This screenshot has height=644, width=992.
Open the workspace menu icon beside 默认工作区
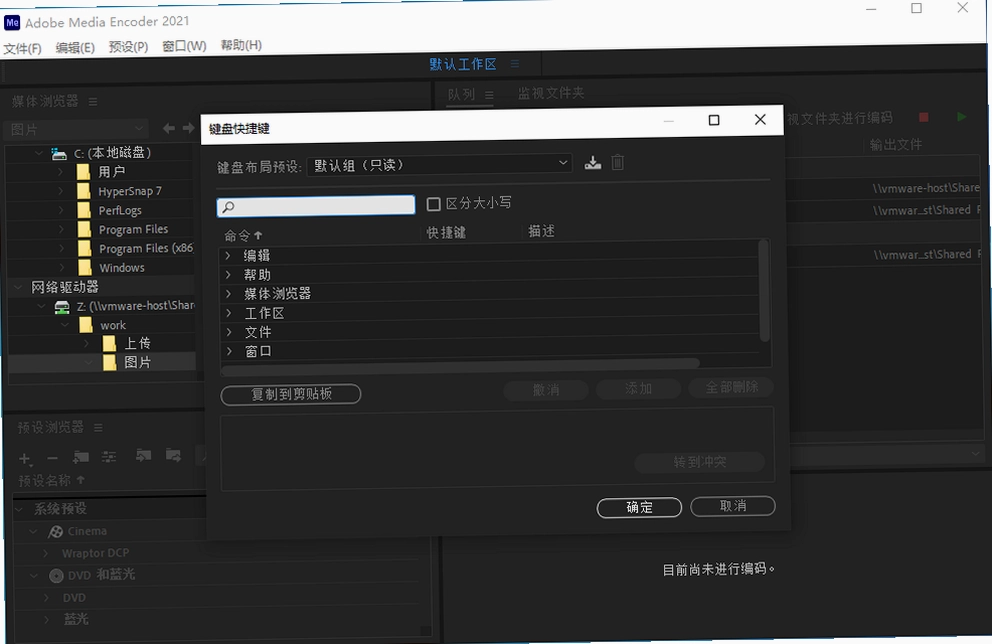(x=515, y=64)
